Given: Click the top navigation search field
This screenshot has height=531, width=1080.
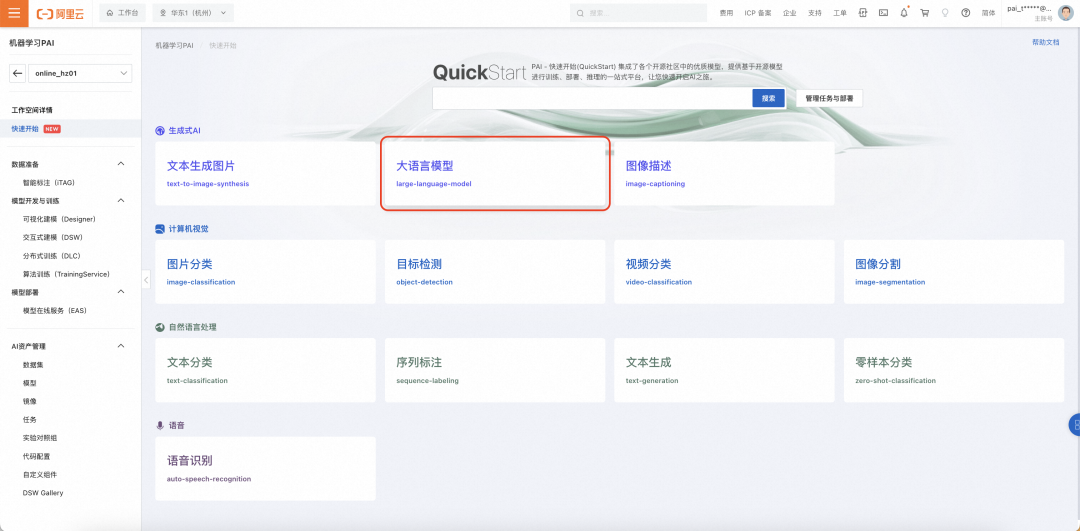Looking at the screenshot, I should pyautogui.click(x=638, y=13).
